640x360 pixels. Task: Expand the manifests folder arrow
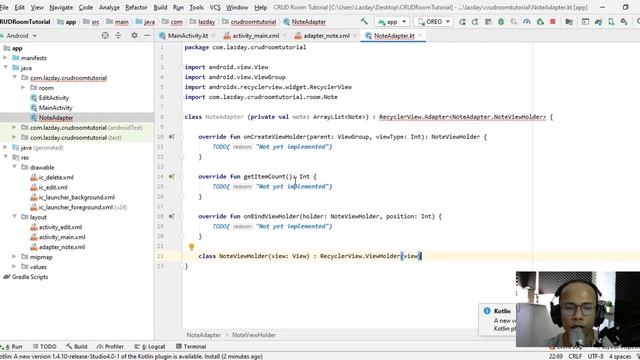[5, 58]
